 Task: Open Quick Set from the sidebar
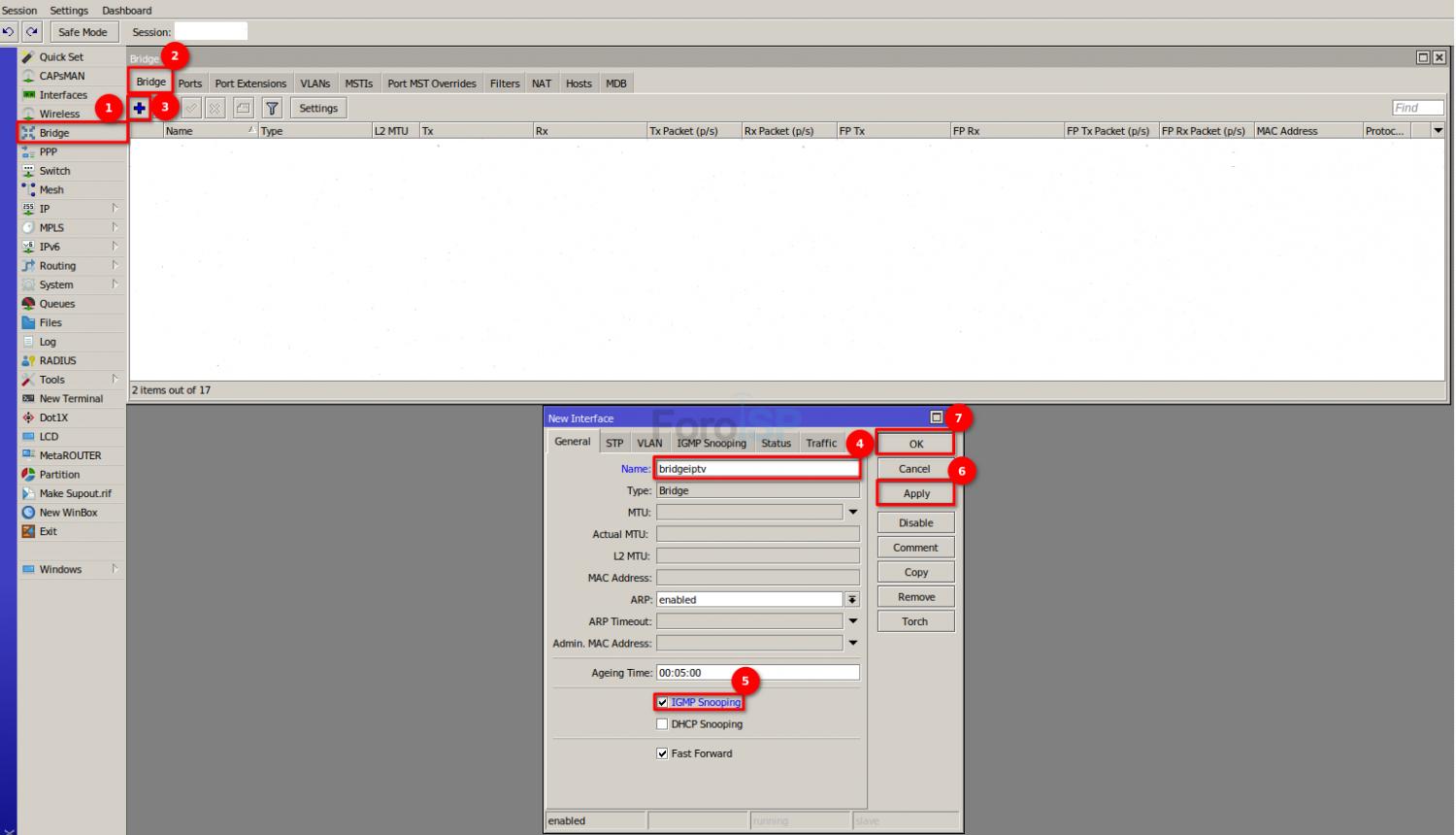click(x=60, y=57)
